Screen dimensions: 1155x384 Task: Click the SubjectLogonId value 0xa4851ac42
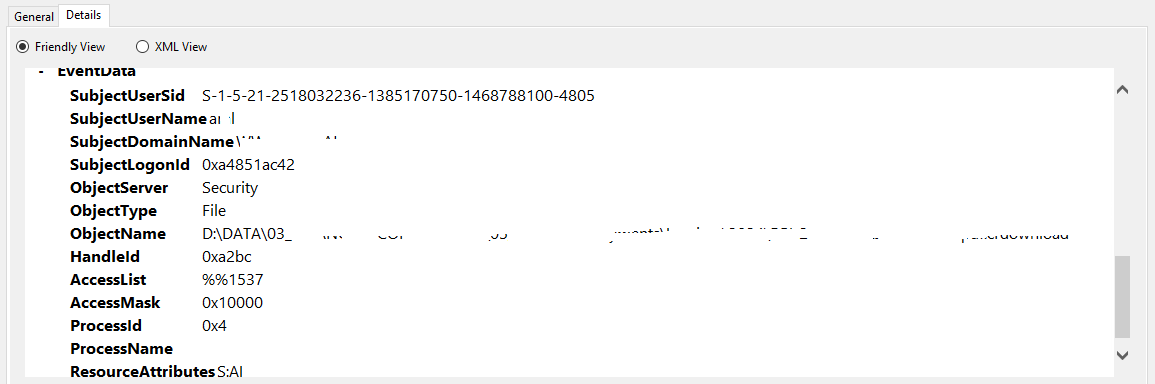click(x=248, y=164)
